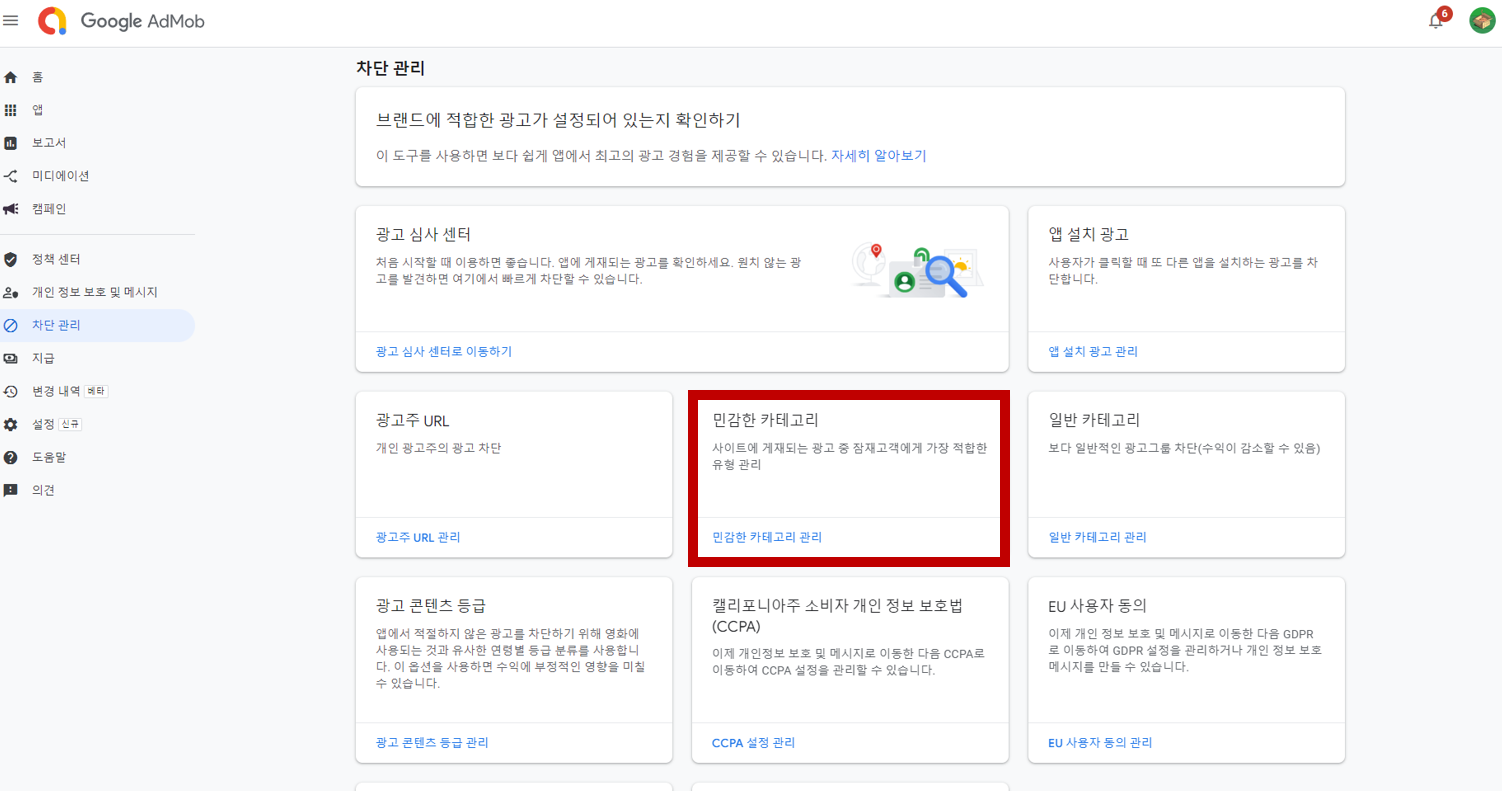This screenshot has width=1502, height=791.
Task: Click the blocking controls icon
Action: pos(11,325)
